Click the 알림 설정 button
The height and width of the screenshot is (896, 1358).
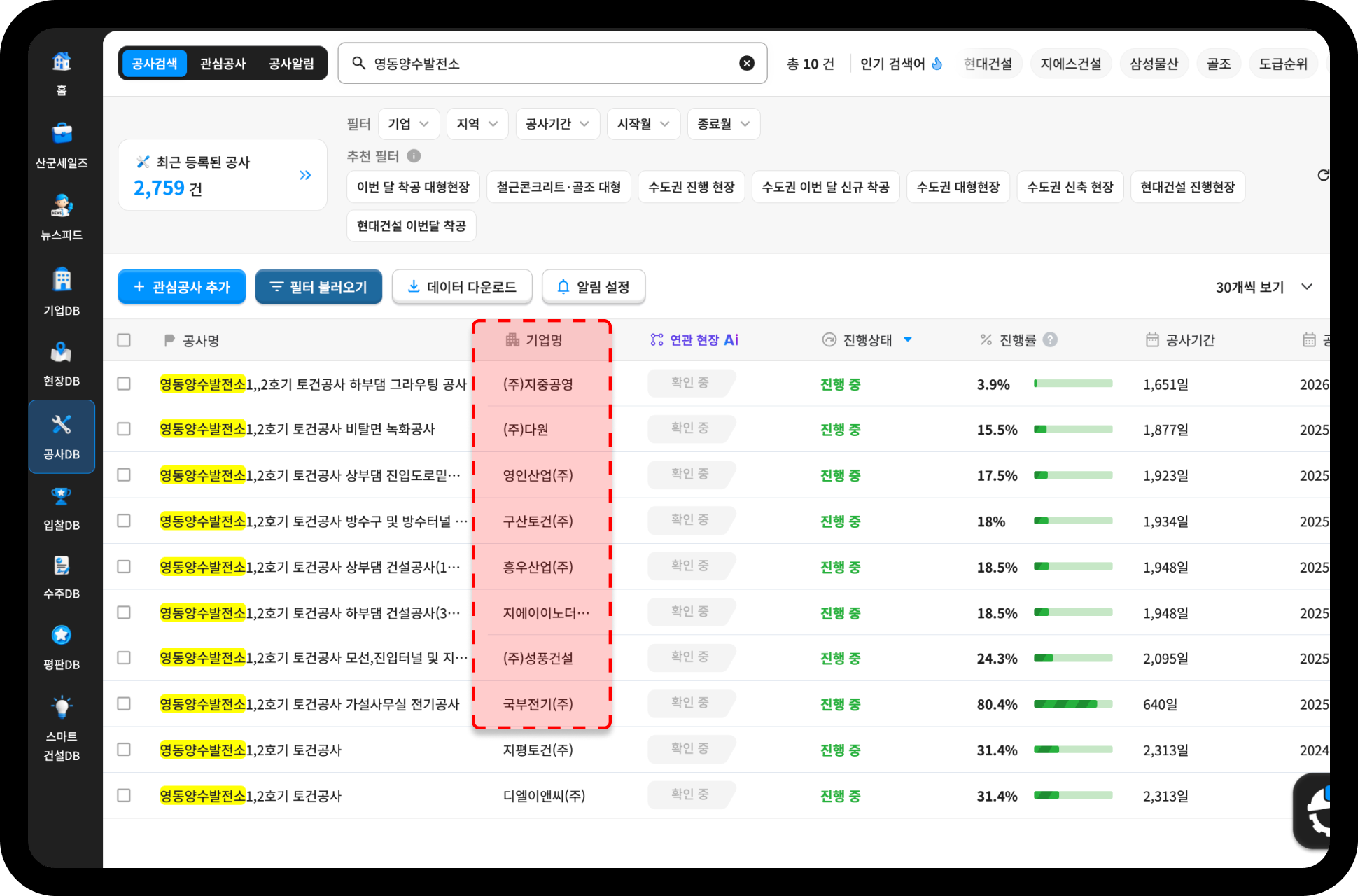tap(594, 287)
